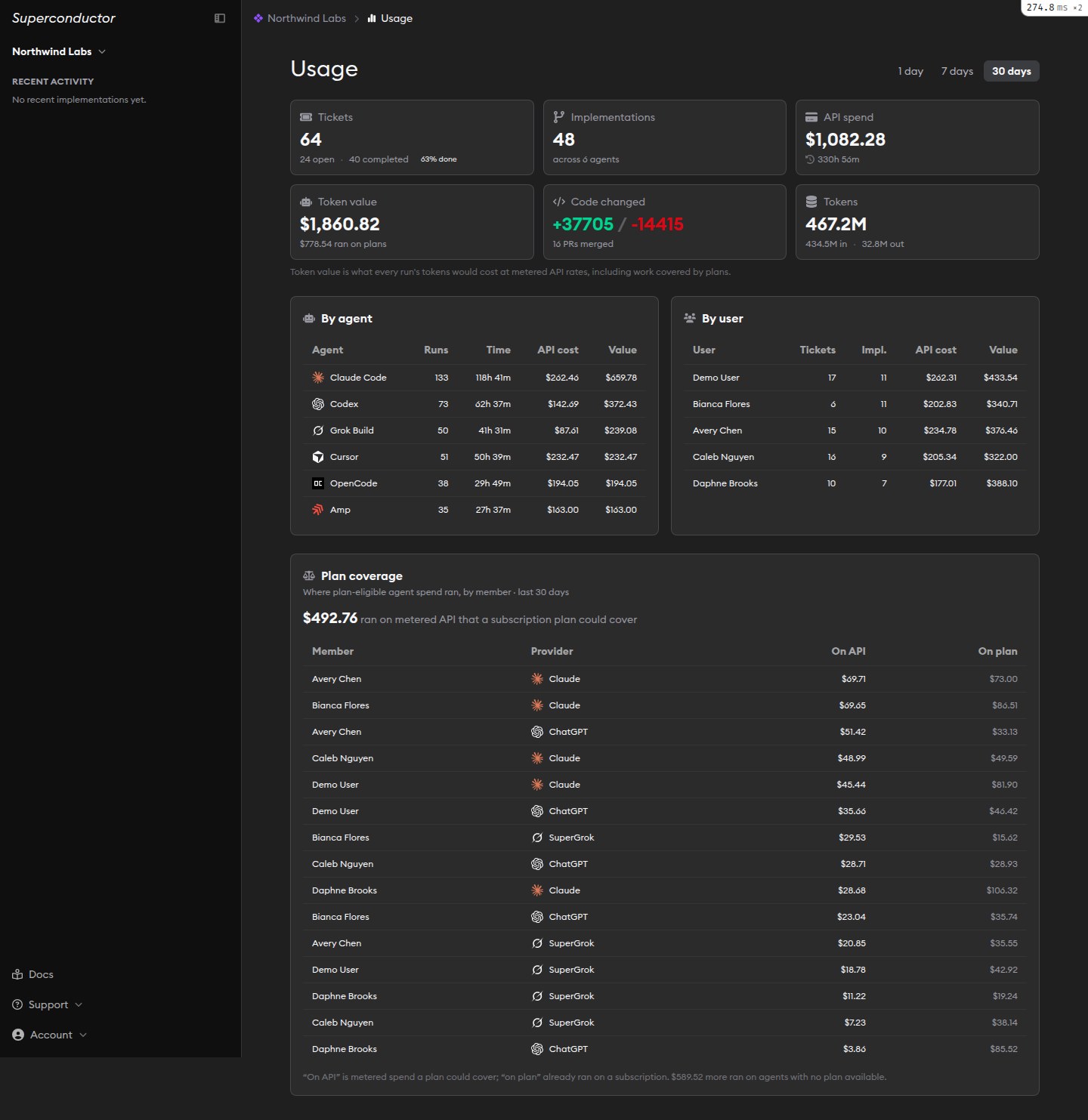Click the Avery Chen $234.78 API cost
Image resolution: width=1088 pixels, height=1120 pixels.
pos(940,430)
